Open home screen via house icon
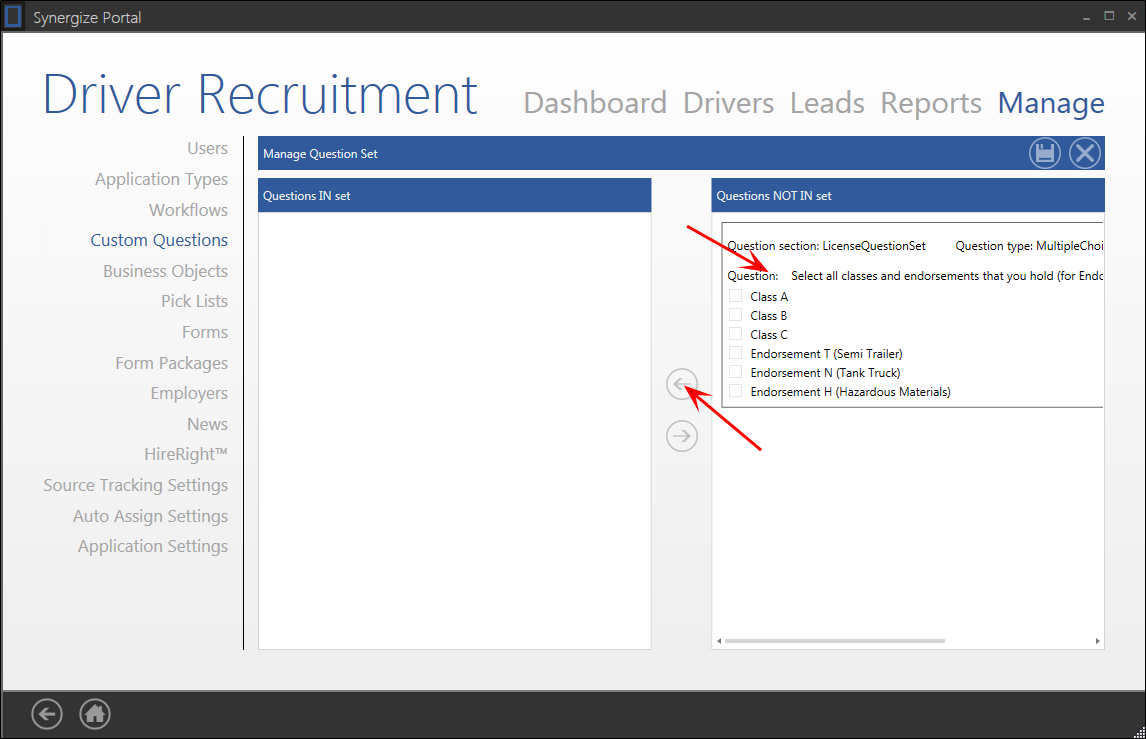This screenshot has height=739, width=1146. 95,713
